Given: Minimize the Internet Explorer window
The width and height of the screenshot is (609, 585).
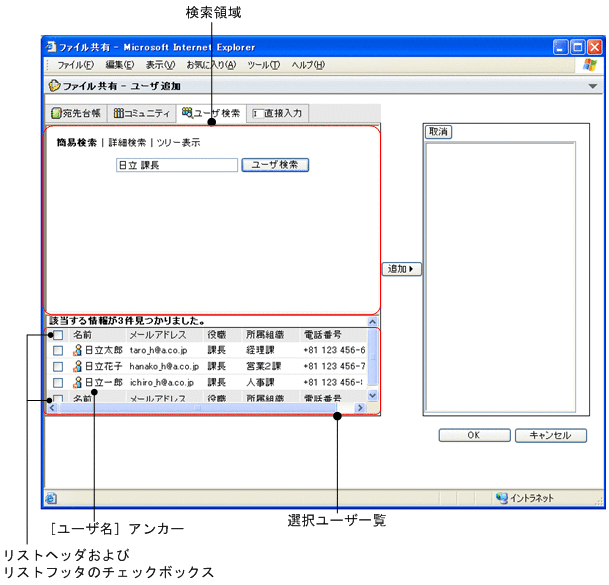Looking at the screenshot, I should (x=560, y=47).
